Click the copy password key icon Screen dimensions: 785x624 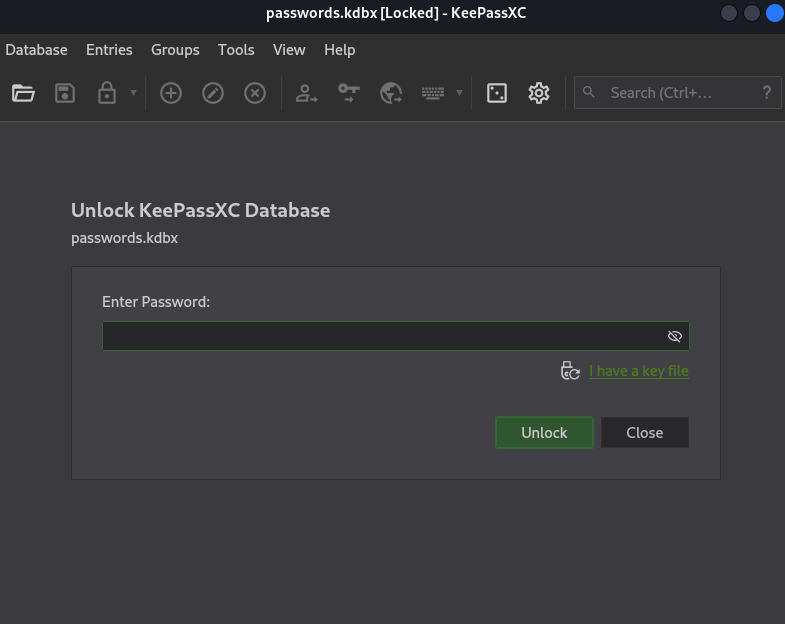348,93
